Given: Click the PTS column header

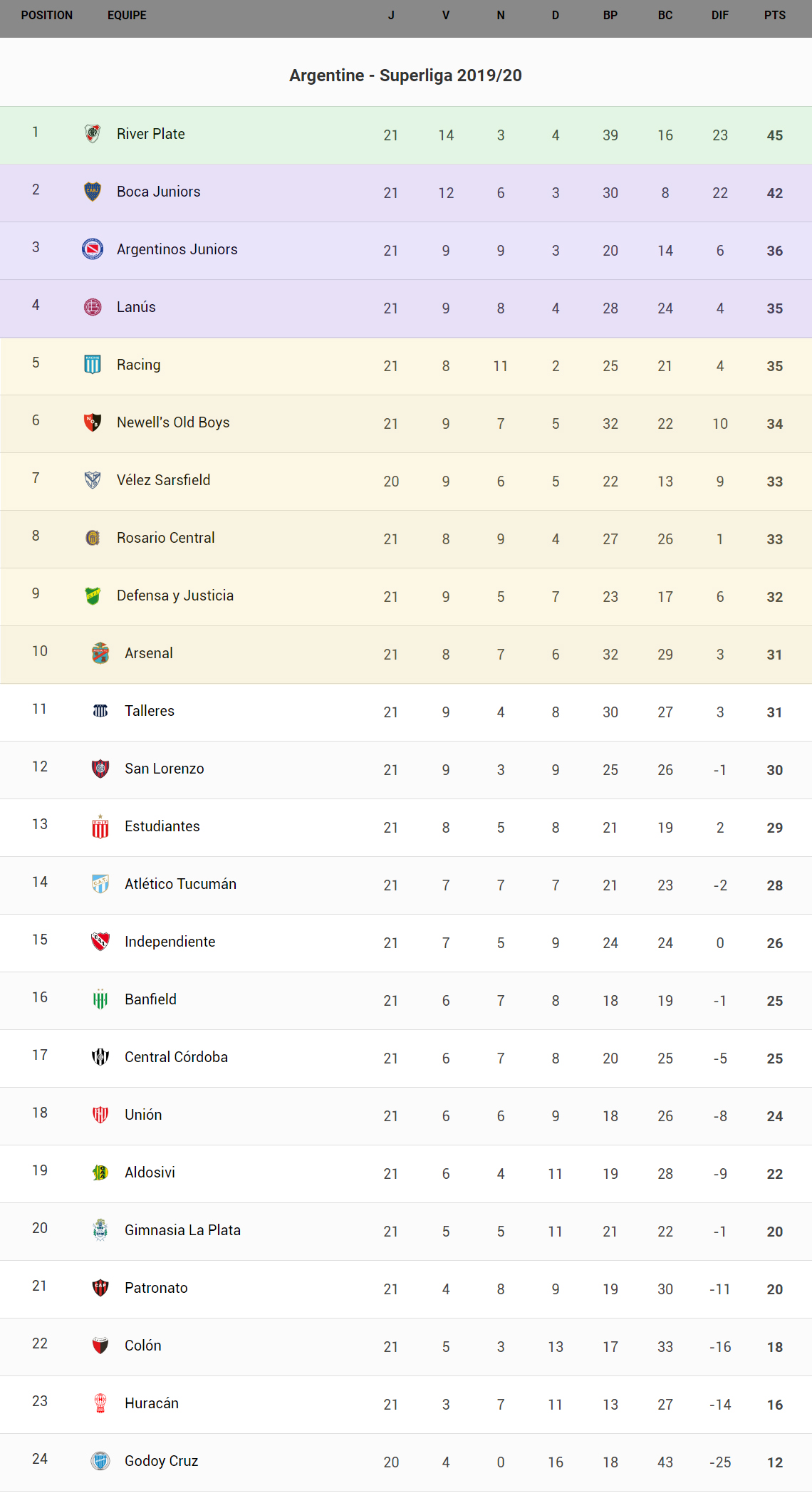Looking at the screenshot, I should pyautogui.click(x=775, y=16).
